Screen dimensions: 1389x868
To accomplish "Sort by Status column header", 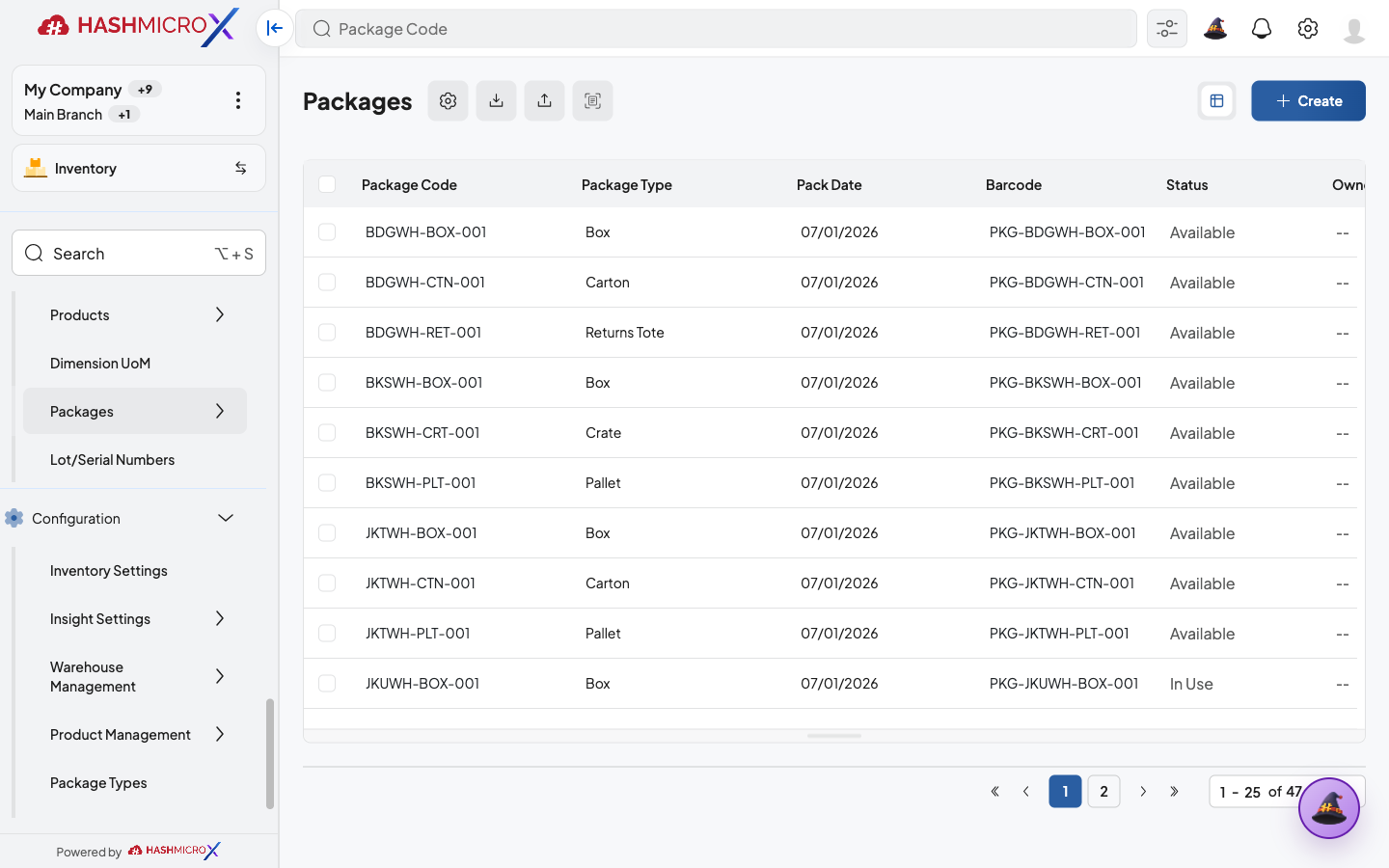I will tap(1186, 184).
